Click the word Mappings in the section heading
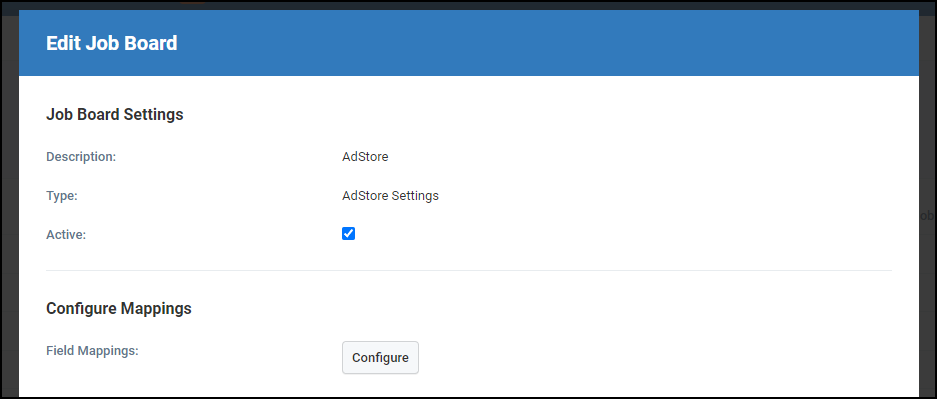This screenshot has width=937, height=399. coord(156,309)
